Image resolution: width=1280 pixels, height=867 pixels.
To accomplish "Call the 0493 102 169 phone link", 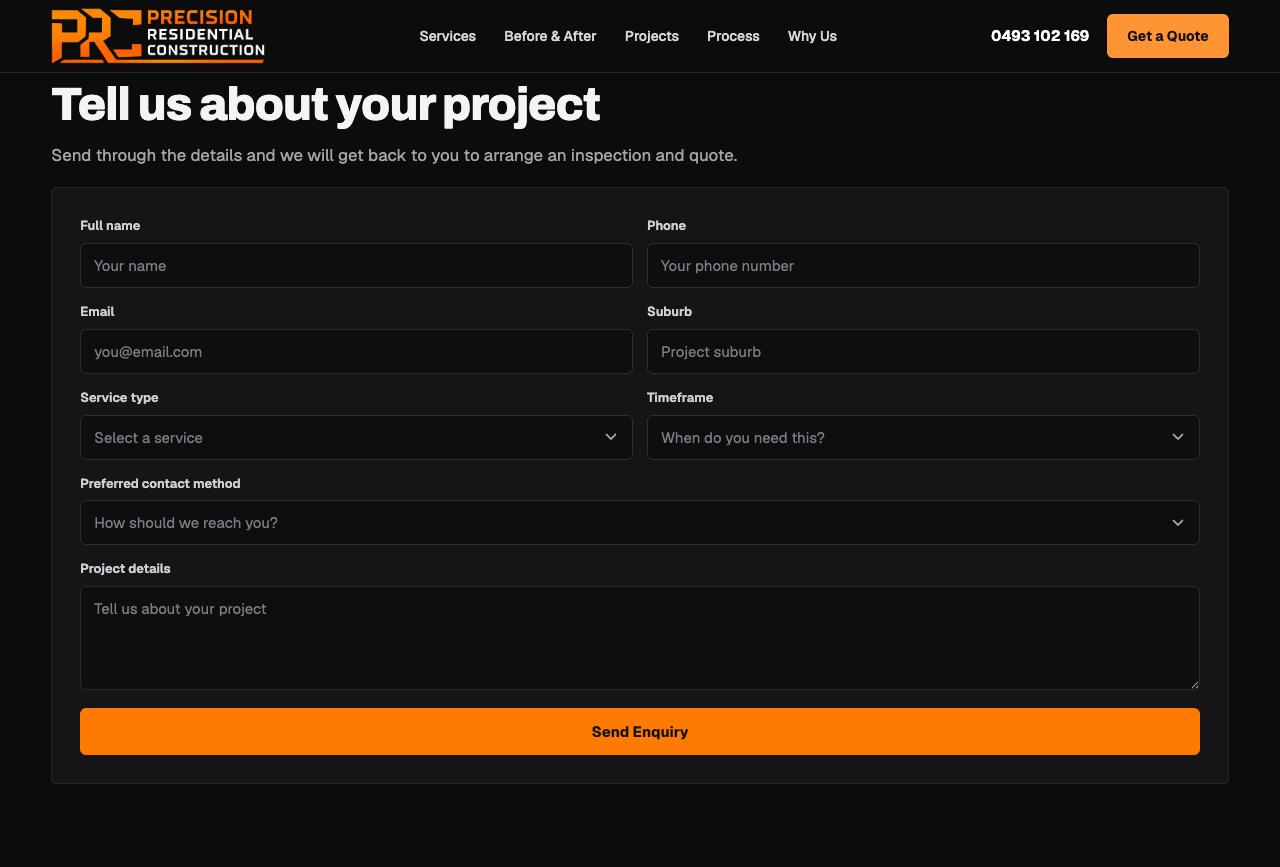I will [1040, 36].
